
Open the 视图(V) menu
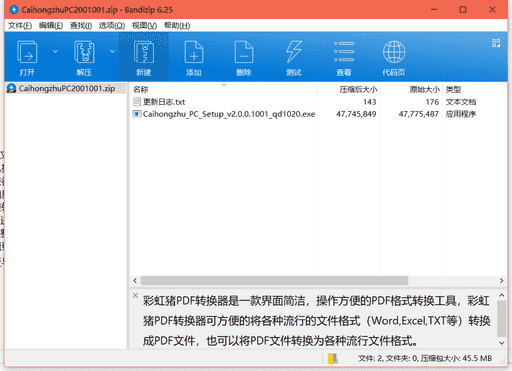tap(144, 25)
